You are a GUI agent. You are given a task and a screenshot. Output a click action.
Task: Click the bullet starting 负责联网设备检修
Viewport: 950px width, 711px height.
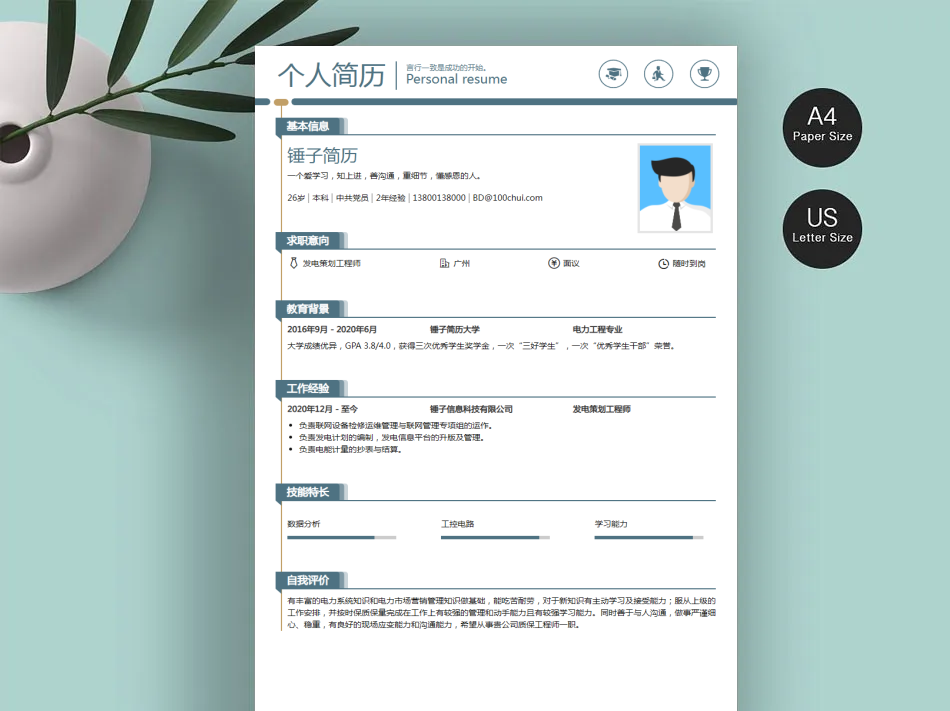click(x=395, y=425)
